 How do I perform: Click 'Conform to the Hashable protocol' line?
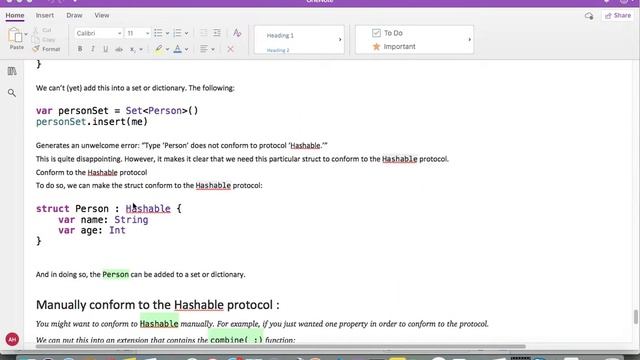click(91, 172)
